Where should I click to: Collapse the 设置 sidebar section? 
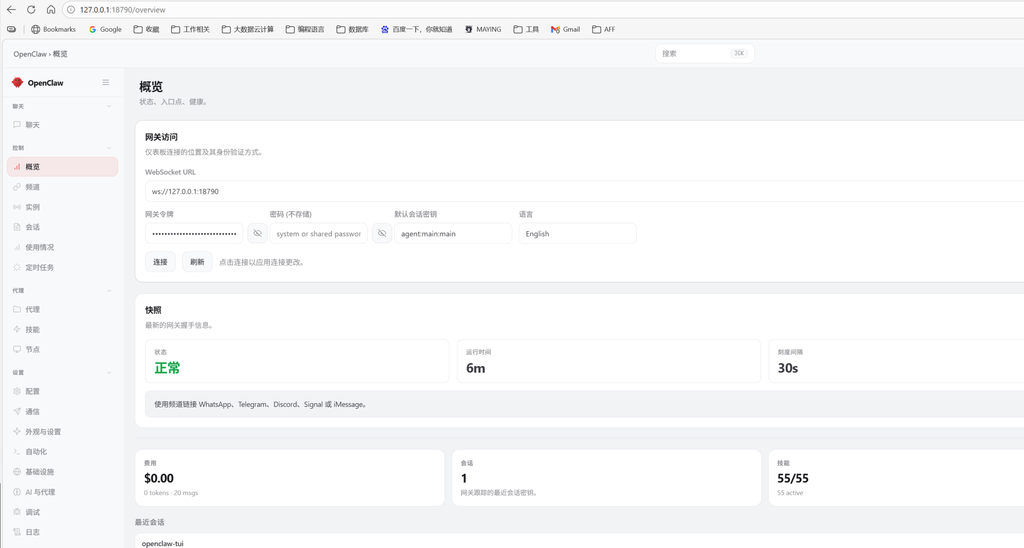point(109,373)
